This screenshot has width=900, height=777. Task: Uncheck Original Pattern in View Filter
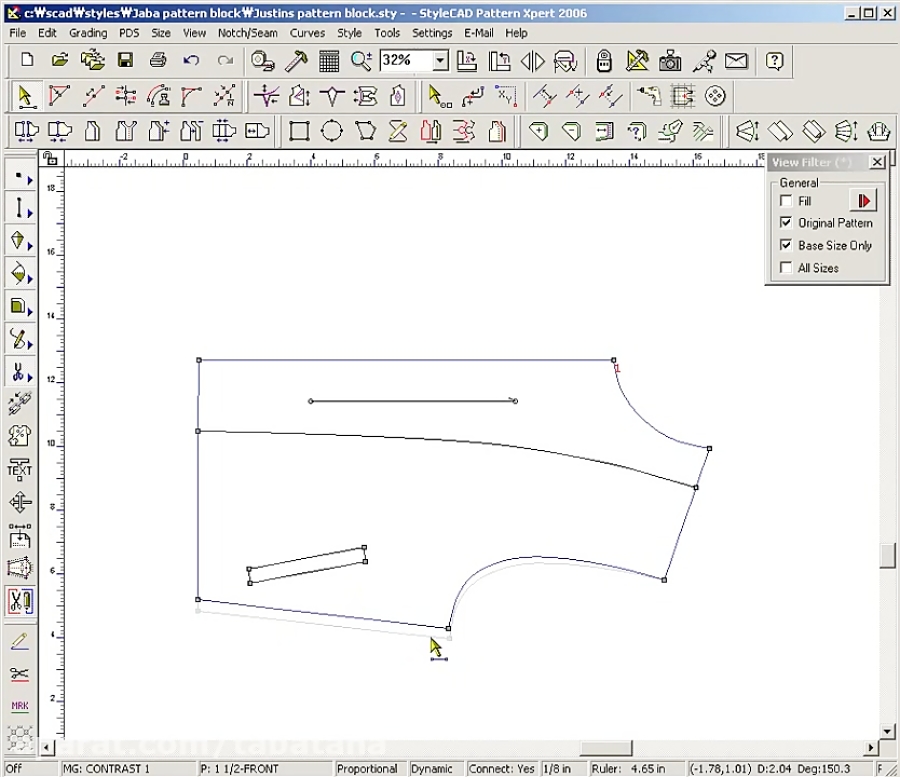click(x=786, y=222)
